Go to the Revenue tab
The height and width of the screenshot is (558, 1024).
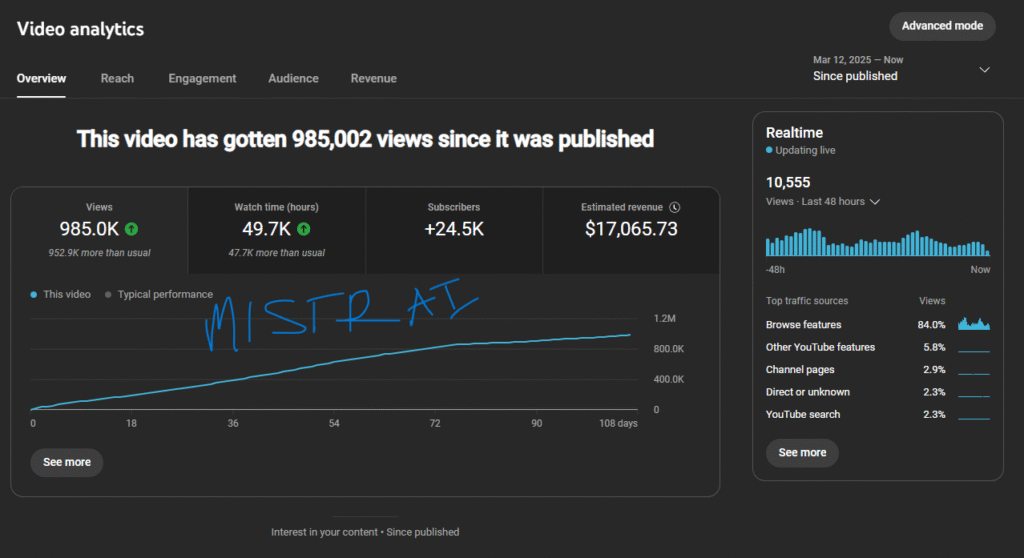coord(374,78)
